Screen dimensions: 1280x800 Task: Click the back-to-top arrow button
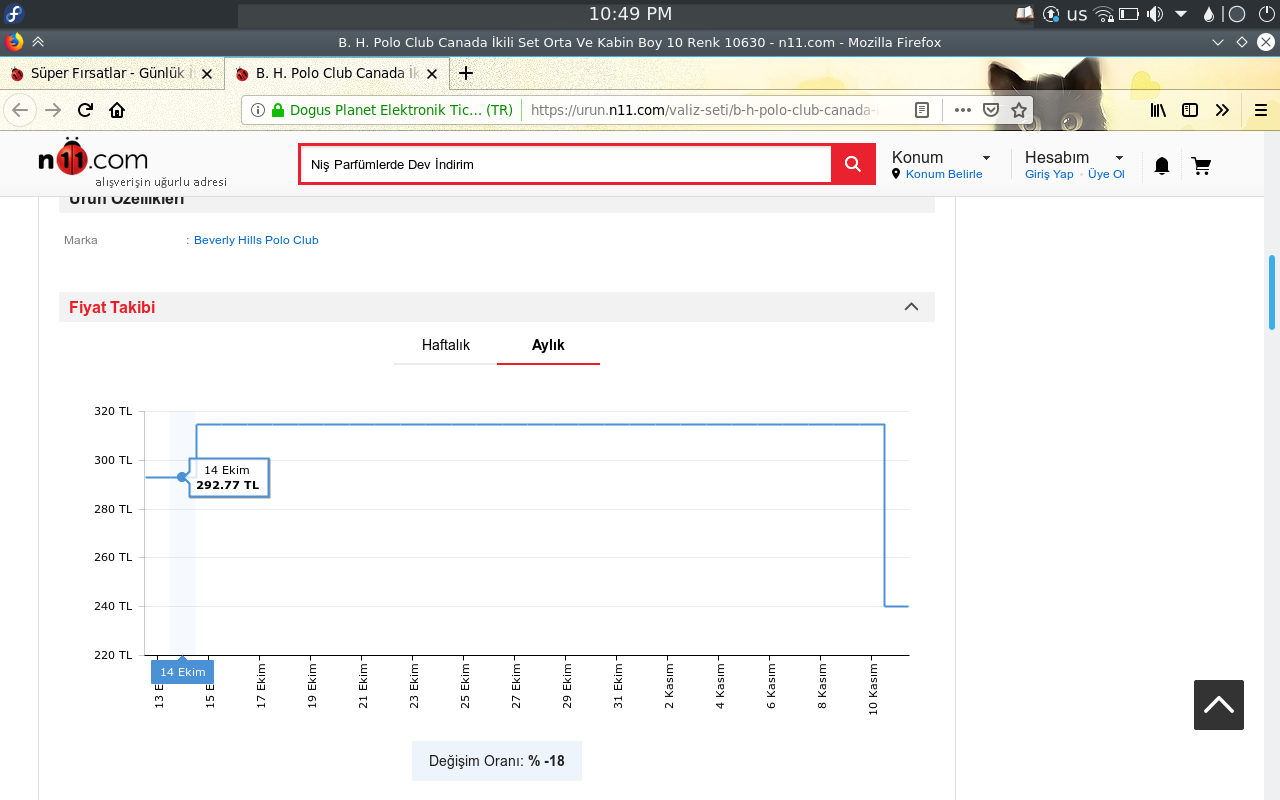tap(1219, 705)
